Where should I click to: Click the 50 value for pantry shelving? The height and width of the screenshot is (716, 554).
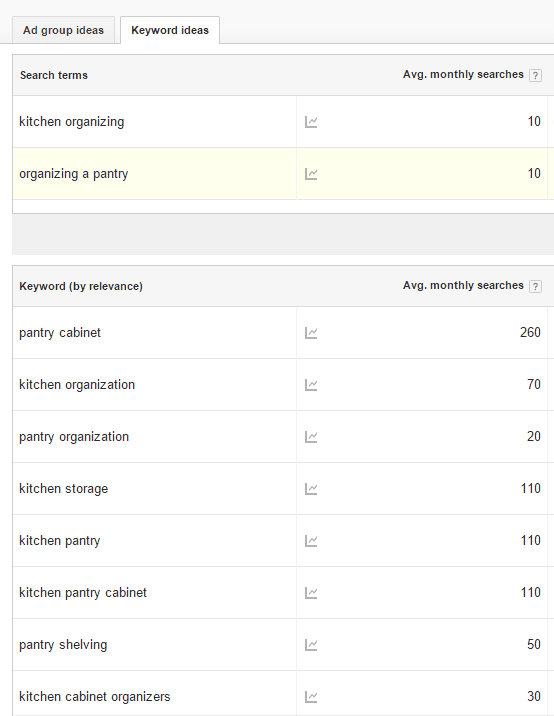534,645
